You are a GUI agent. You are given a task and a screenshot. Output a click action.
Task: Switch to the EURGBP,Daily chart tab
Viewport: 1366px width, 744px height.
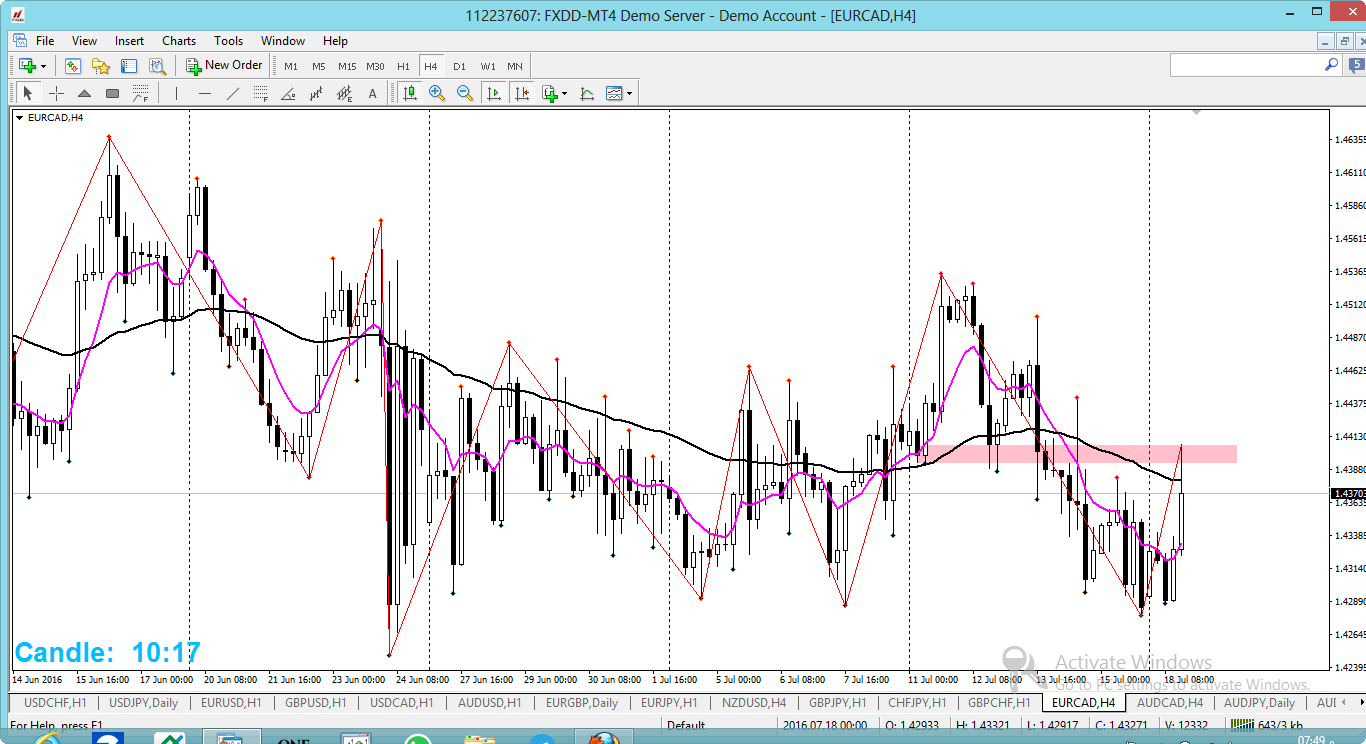(x=581, y=703)
